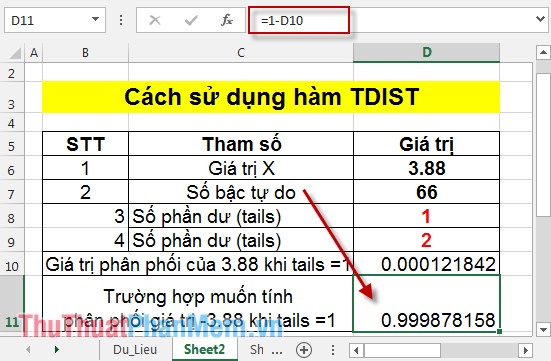Screen dimensions: 551x361
Task: Click the cell with value 66
Action: [426, 192]
